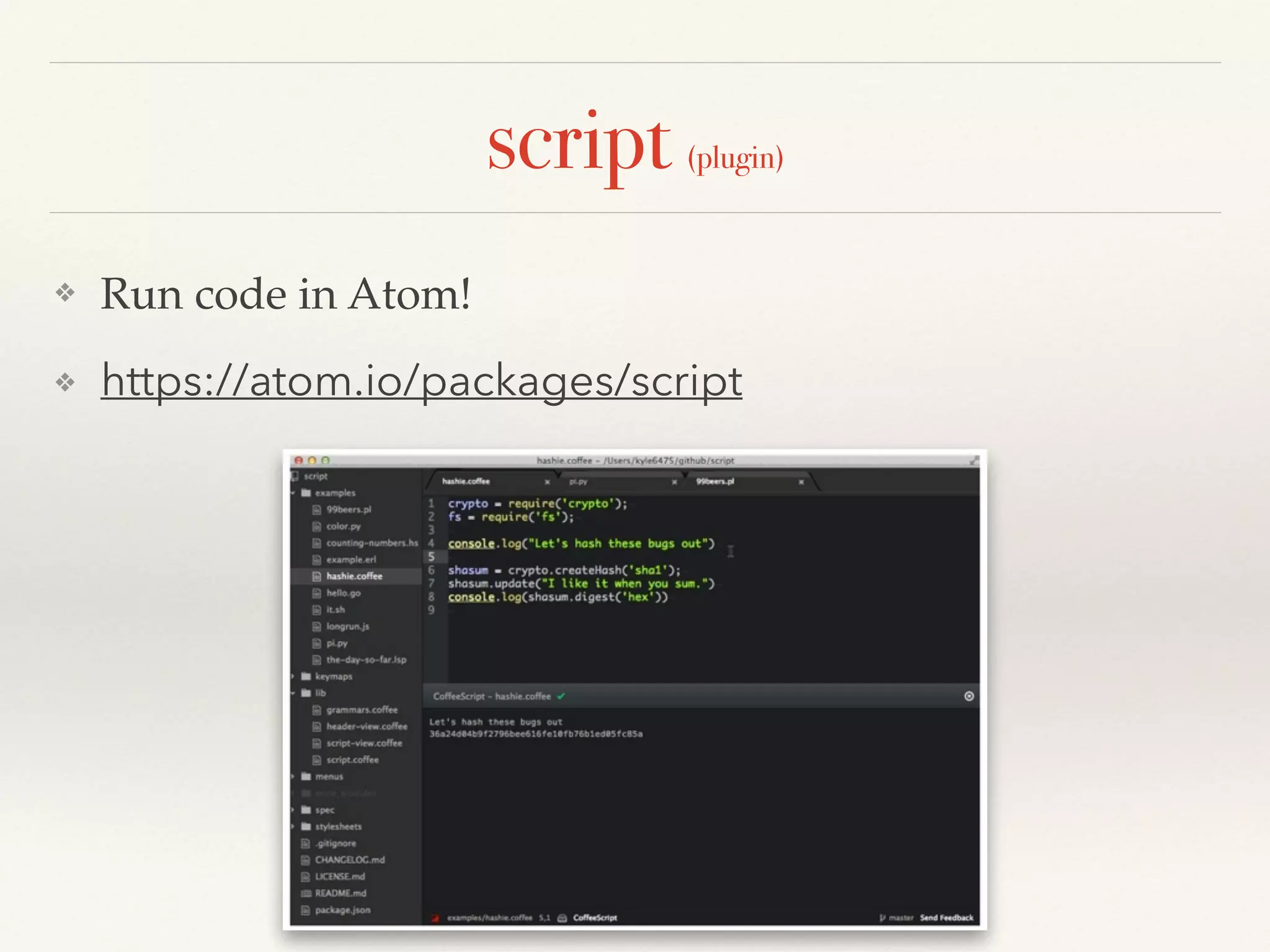Switch to the pi.py tab
This screenshot has height=952, width=1270.
point(578,482)
